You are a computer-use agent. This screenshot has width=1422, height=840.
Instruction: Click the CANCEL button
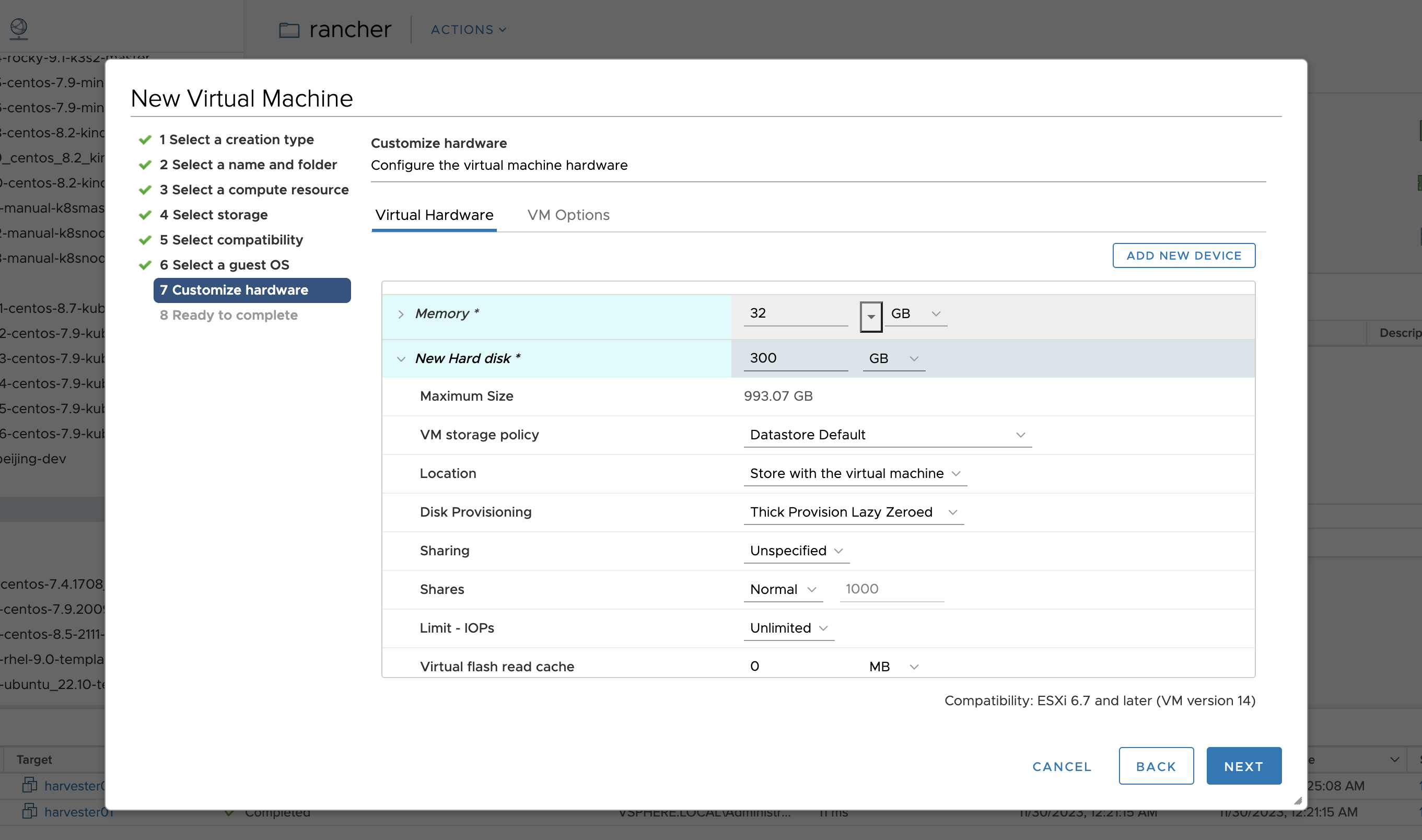pos(1062,766)
